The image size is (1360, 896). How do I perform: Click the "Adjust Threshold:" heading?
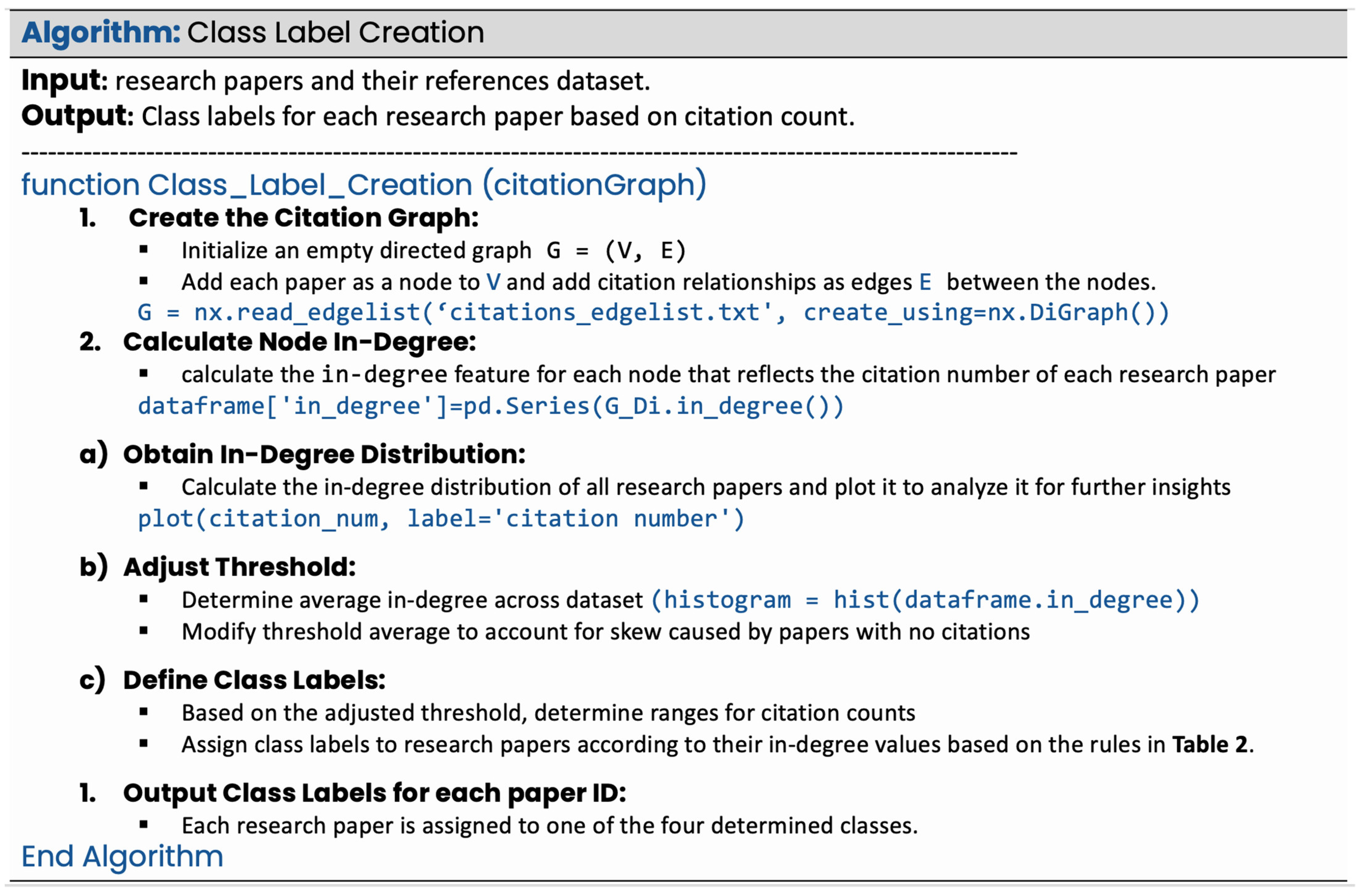point(239,567)
